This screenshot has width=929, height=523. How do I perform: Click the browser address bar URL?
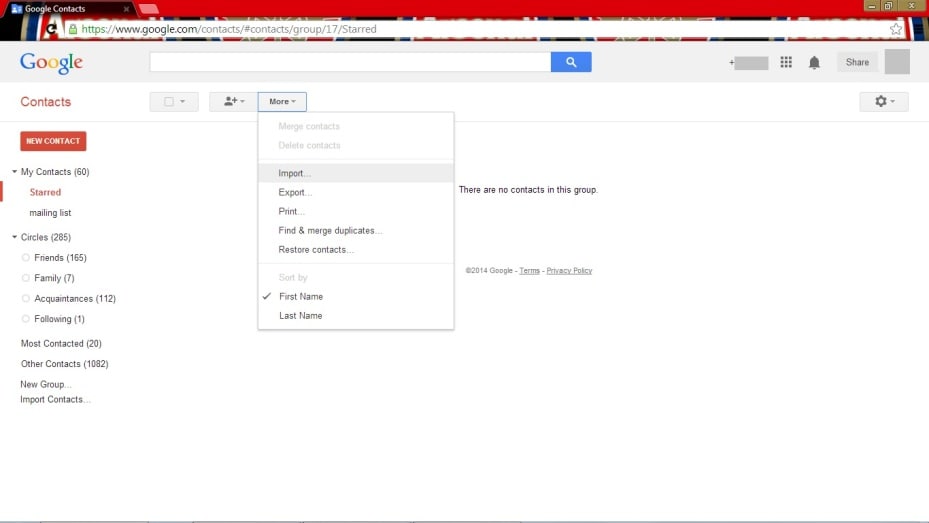[x=229, y=29]
